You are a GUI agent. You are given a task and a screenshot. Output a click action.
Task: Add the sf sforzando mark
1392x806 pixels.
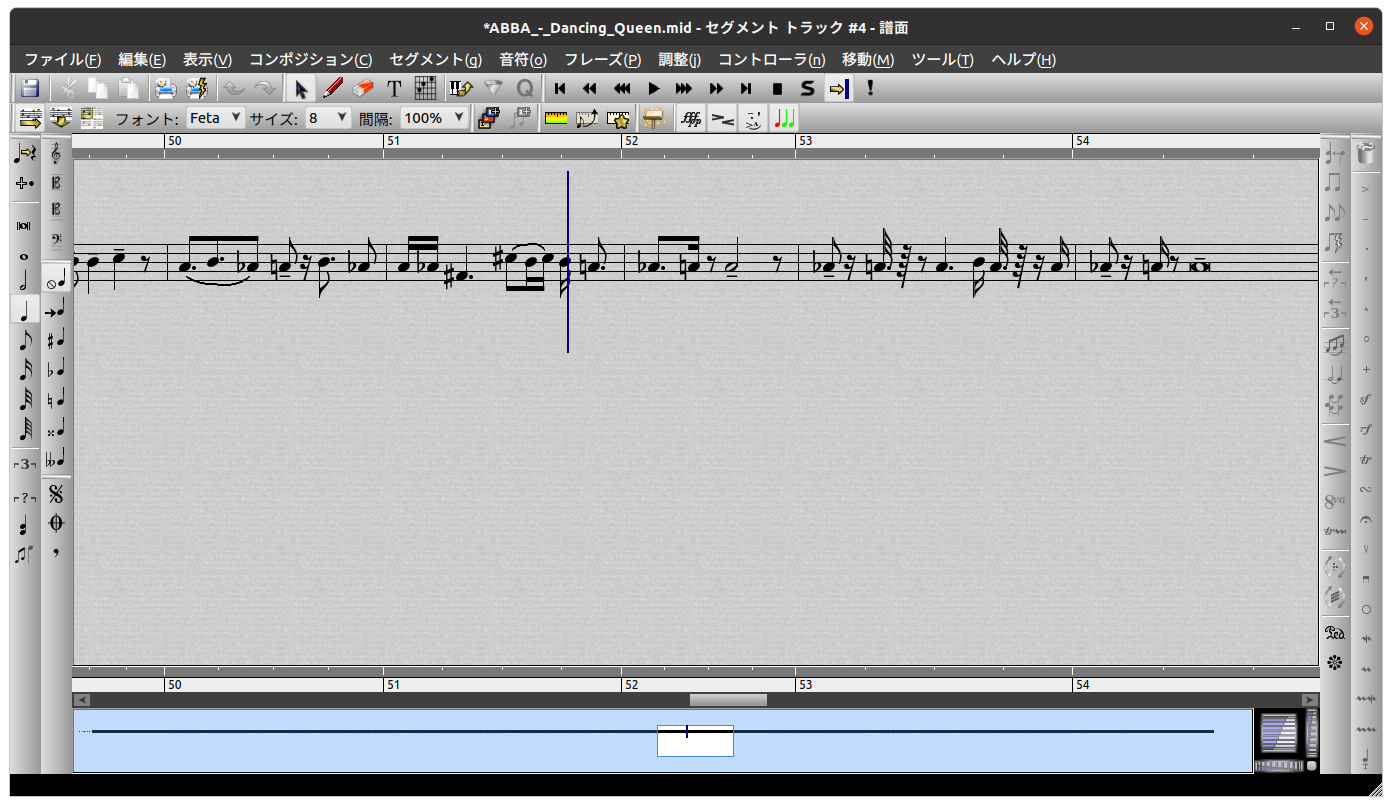1366,399
